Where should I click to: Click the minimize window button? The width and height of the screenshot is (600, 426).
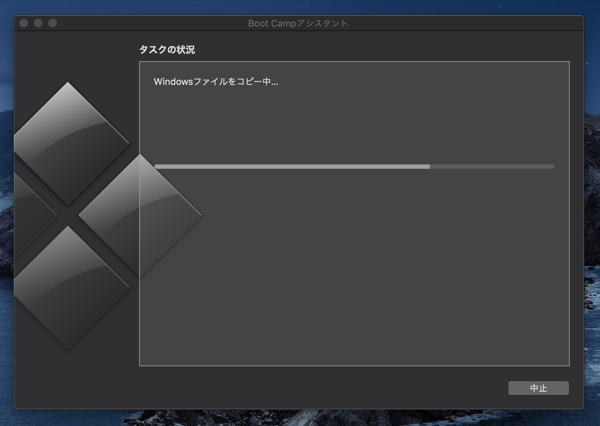pyautogui.click(x=38, y=23)
